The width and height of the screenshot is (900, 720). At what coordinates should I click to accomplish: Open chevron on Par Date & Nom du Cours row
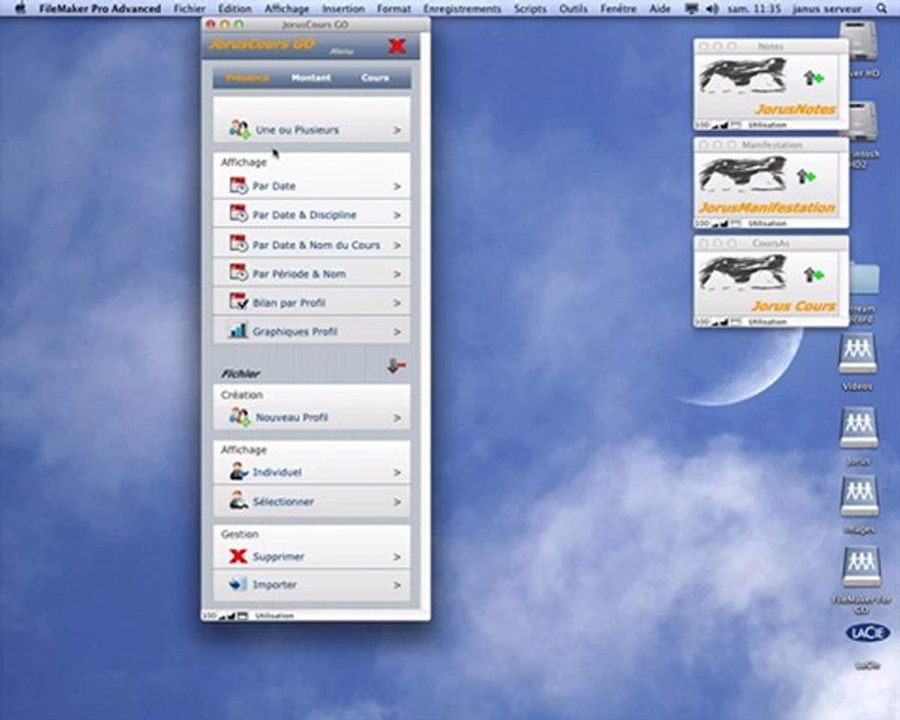397,245
